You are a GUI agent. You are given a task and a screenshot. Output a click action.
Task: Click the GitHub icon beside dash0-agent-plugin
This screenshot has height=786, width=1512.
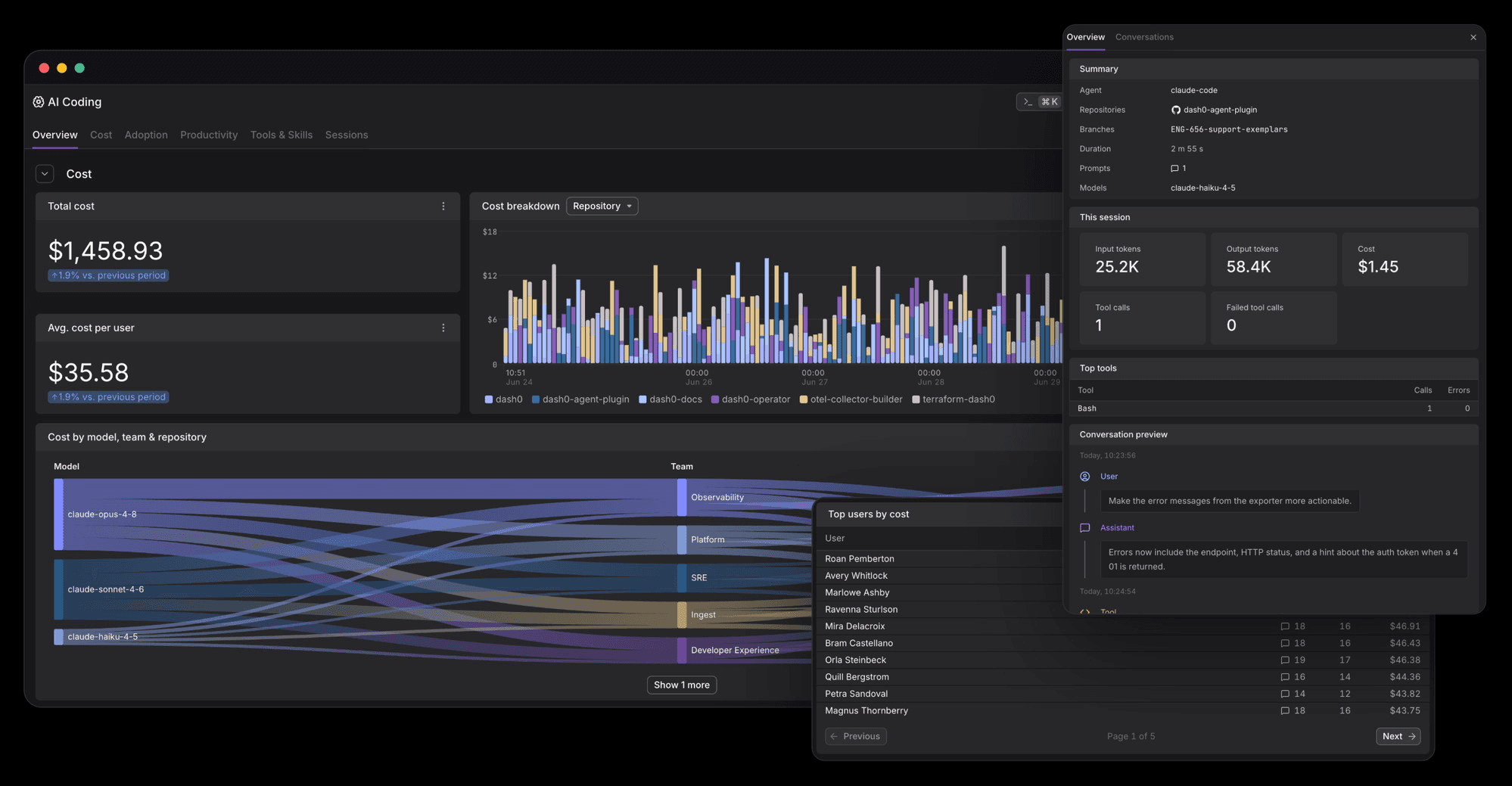pyautogui.click(x=1175, y=110)
